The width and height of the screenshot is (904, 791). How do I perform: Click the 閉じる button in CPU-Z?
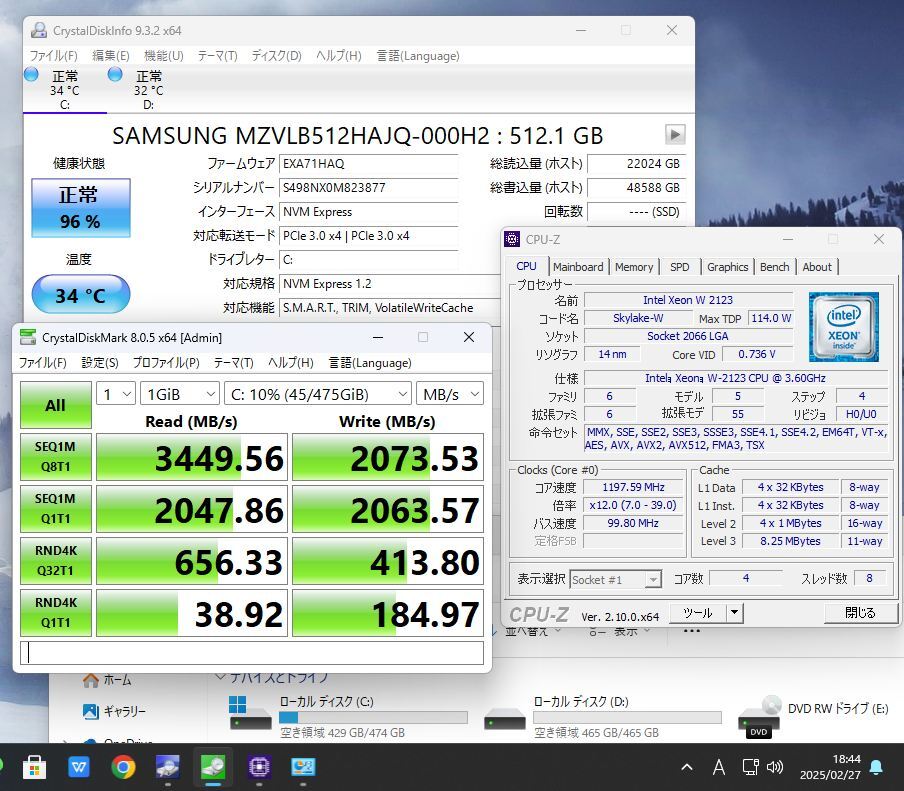pyautogui.click(x=860, y=613)
